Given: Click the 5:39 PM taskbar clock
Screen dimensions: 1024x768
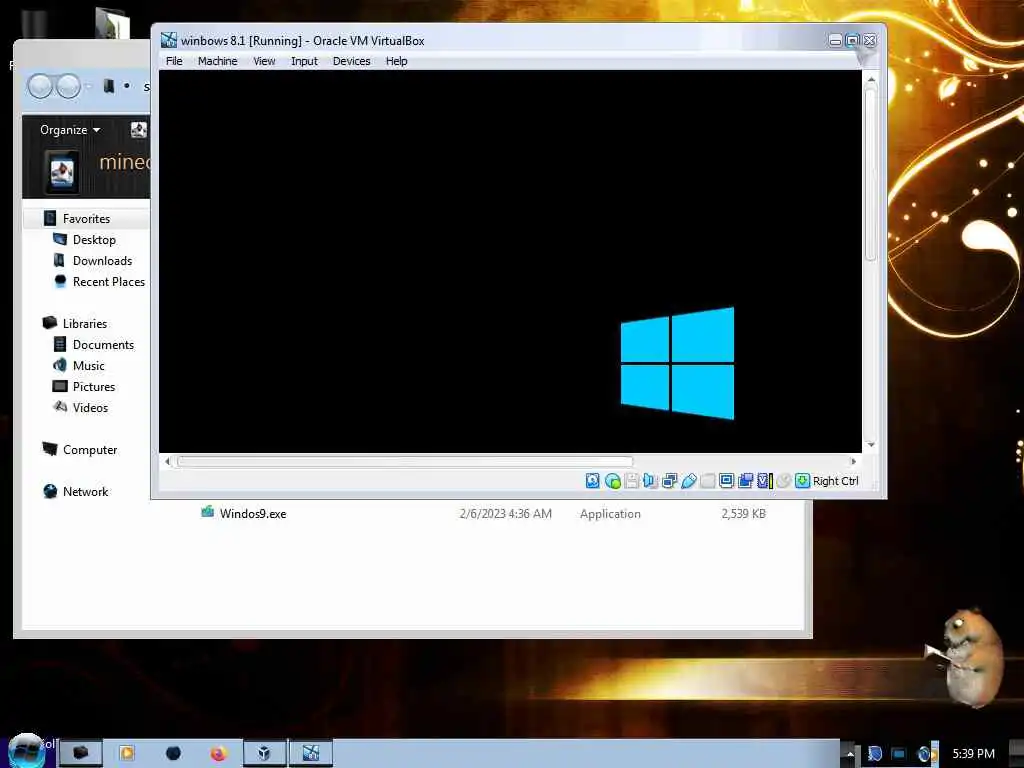Looking at the screenshot, I should coord(973,754).
